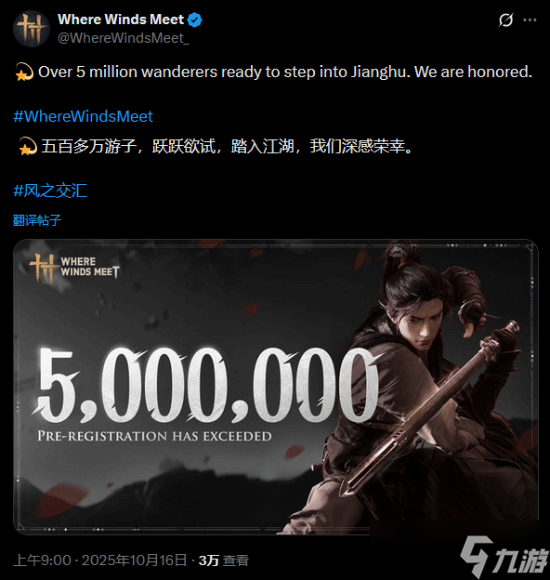Click the Where Winds Meet display name
550x580 pixels.
coord(121,19)
